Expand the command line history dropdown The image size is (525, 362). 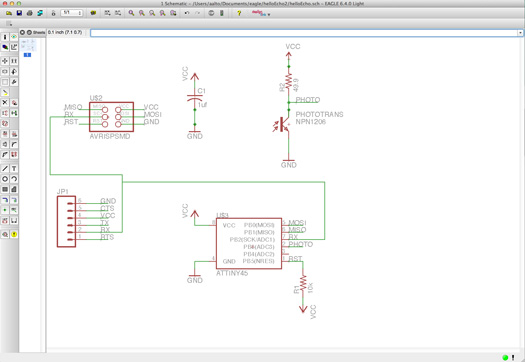tap(520, 33)
